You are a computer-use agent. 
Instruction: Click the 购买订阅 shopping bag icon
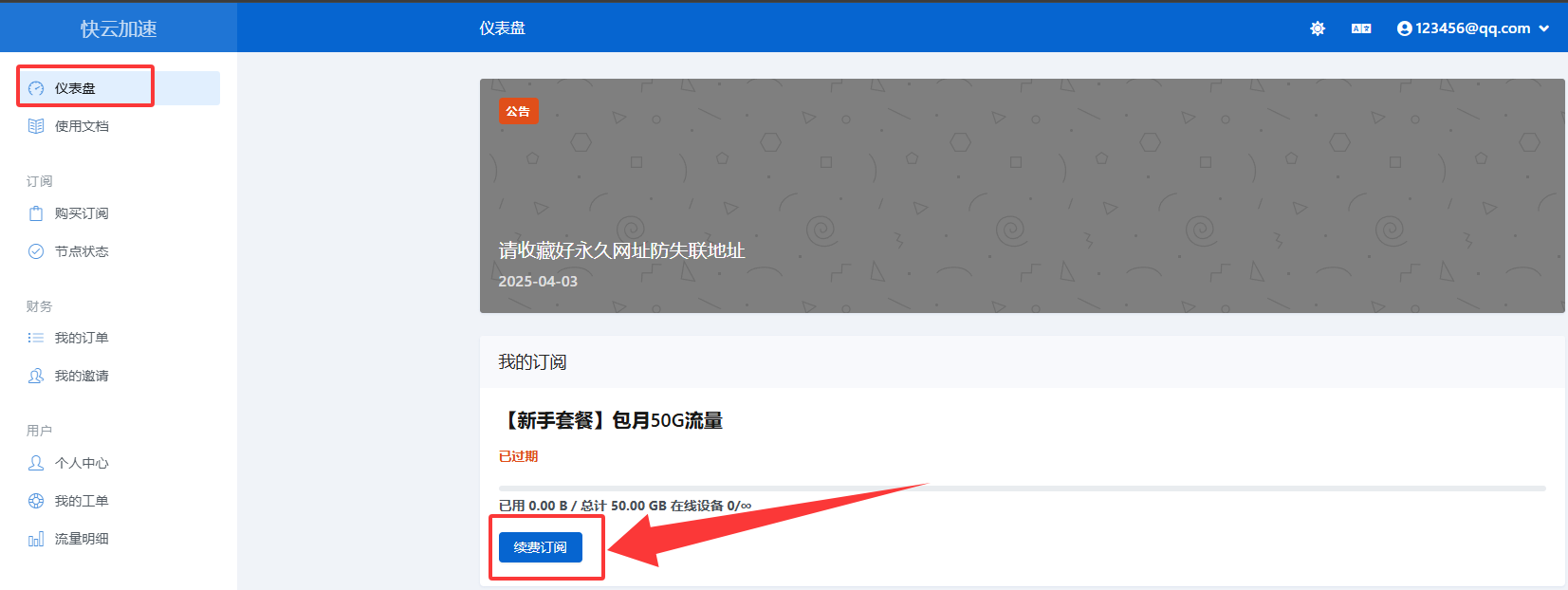36,213
